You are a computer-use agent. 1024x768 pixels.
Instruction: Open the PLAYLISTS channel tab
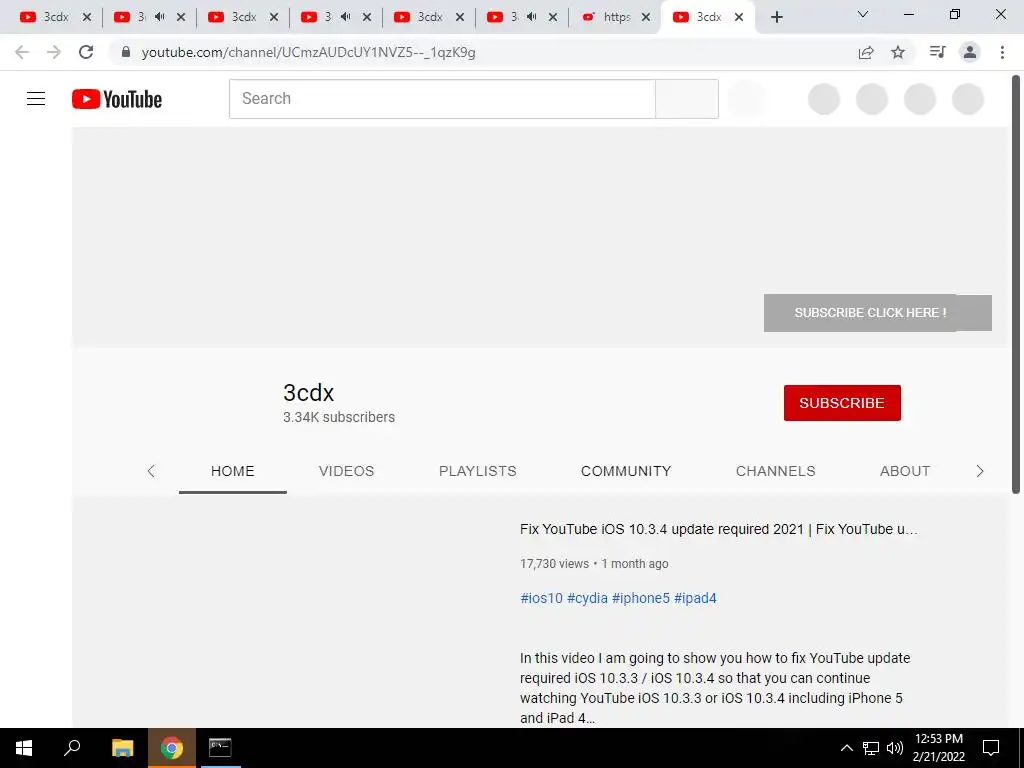pos(477,471)
